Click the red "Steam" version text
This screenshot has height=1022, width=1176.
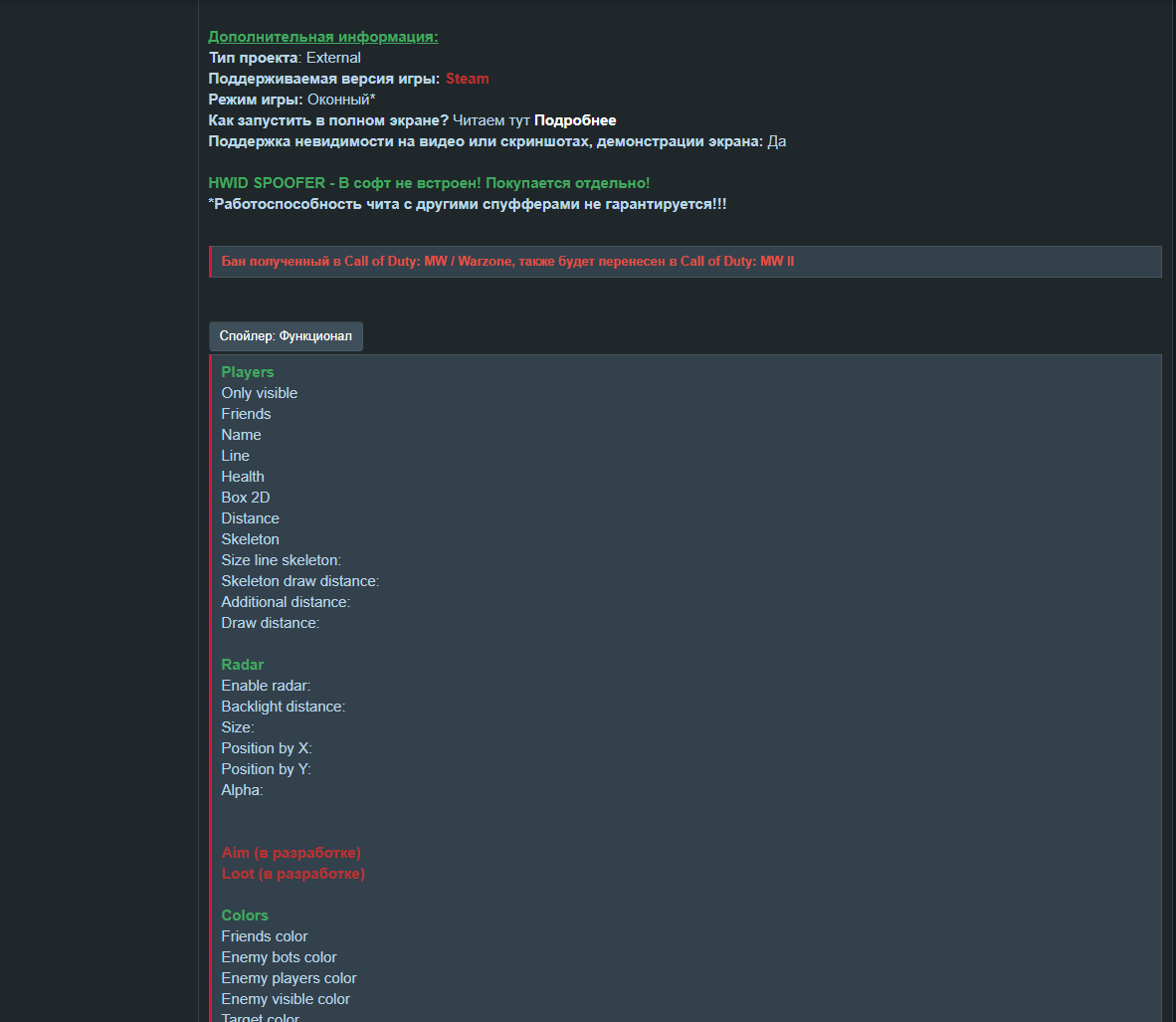(x=467, y=79)
